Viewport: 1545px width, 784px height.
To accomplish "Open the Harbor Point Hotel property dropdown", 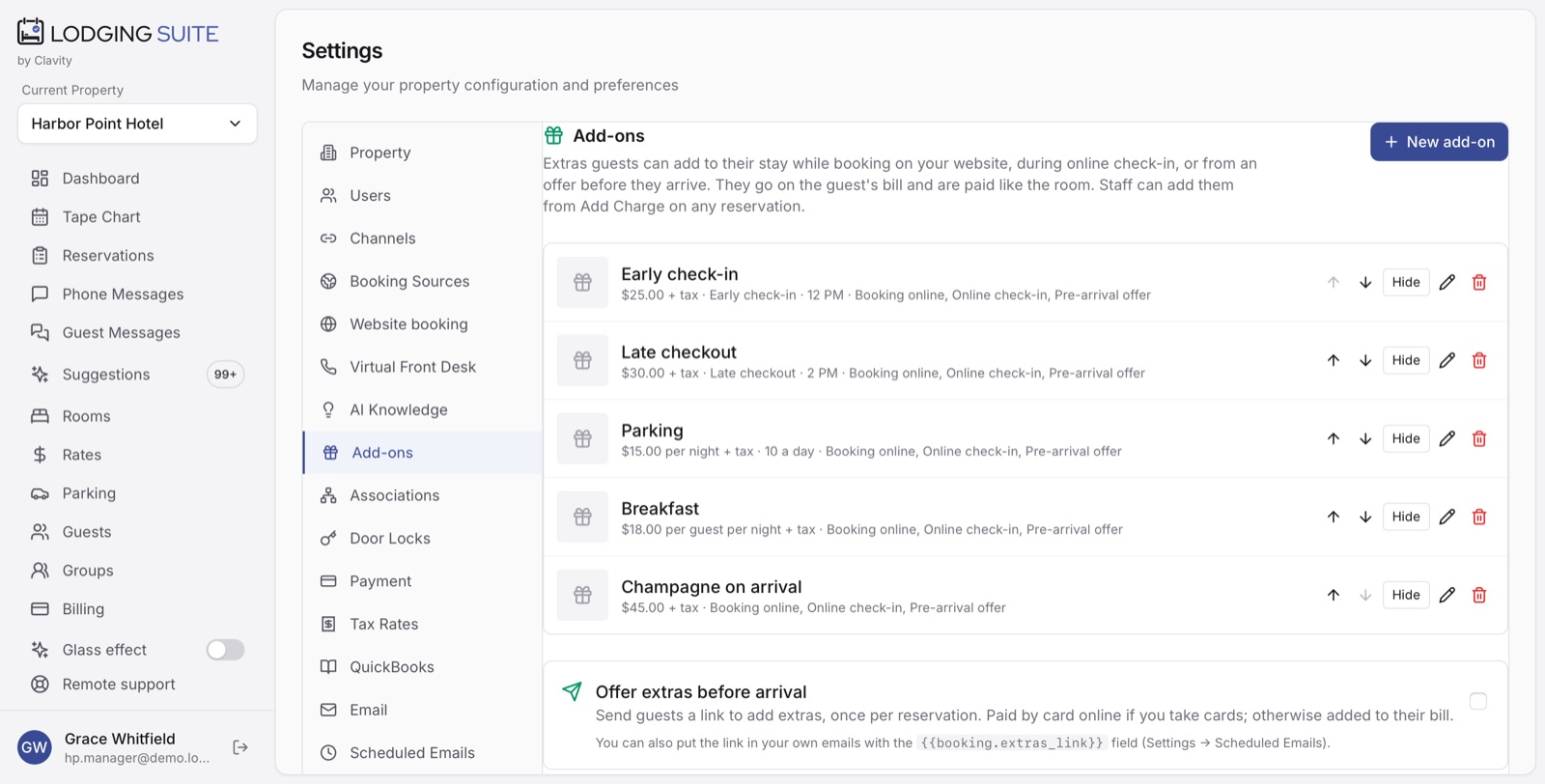I will pos(137,124).
